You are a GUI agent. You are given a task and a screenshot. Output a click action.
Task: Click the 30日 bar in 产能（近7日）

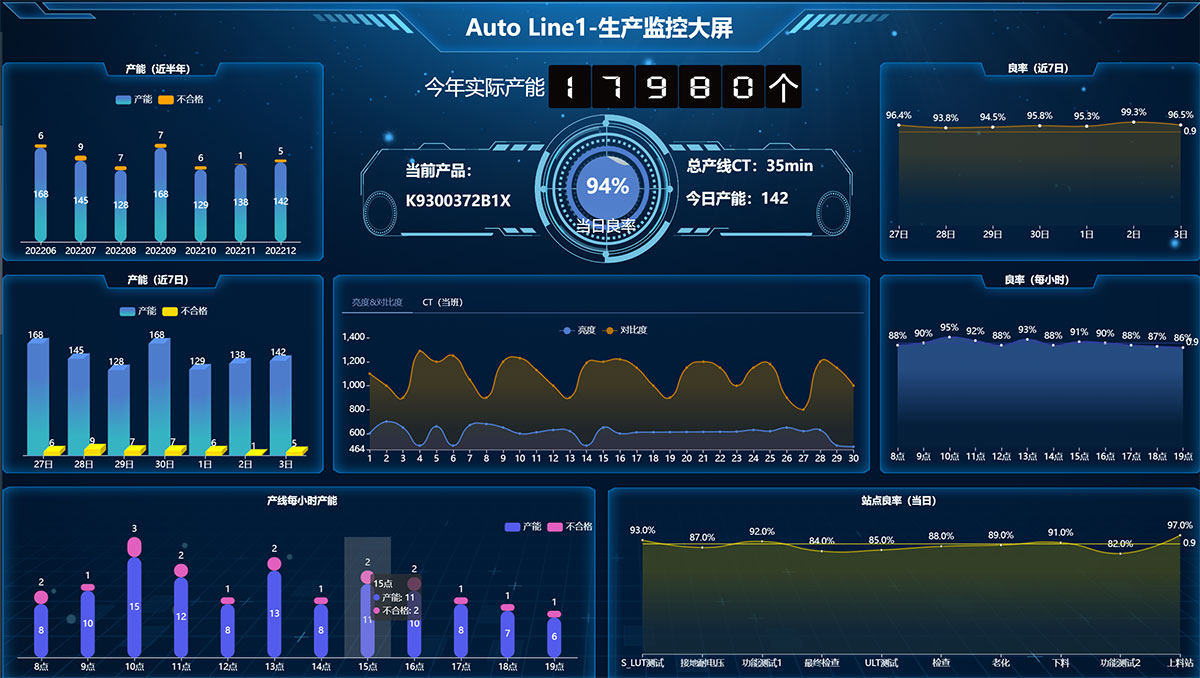pos(159,398)
